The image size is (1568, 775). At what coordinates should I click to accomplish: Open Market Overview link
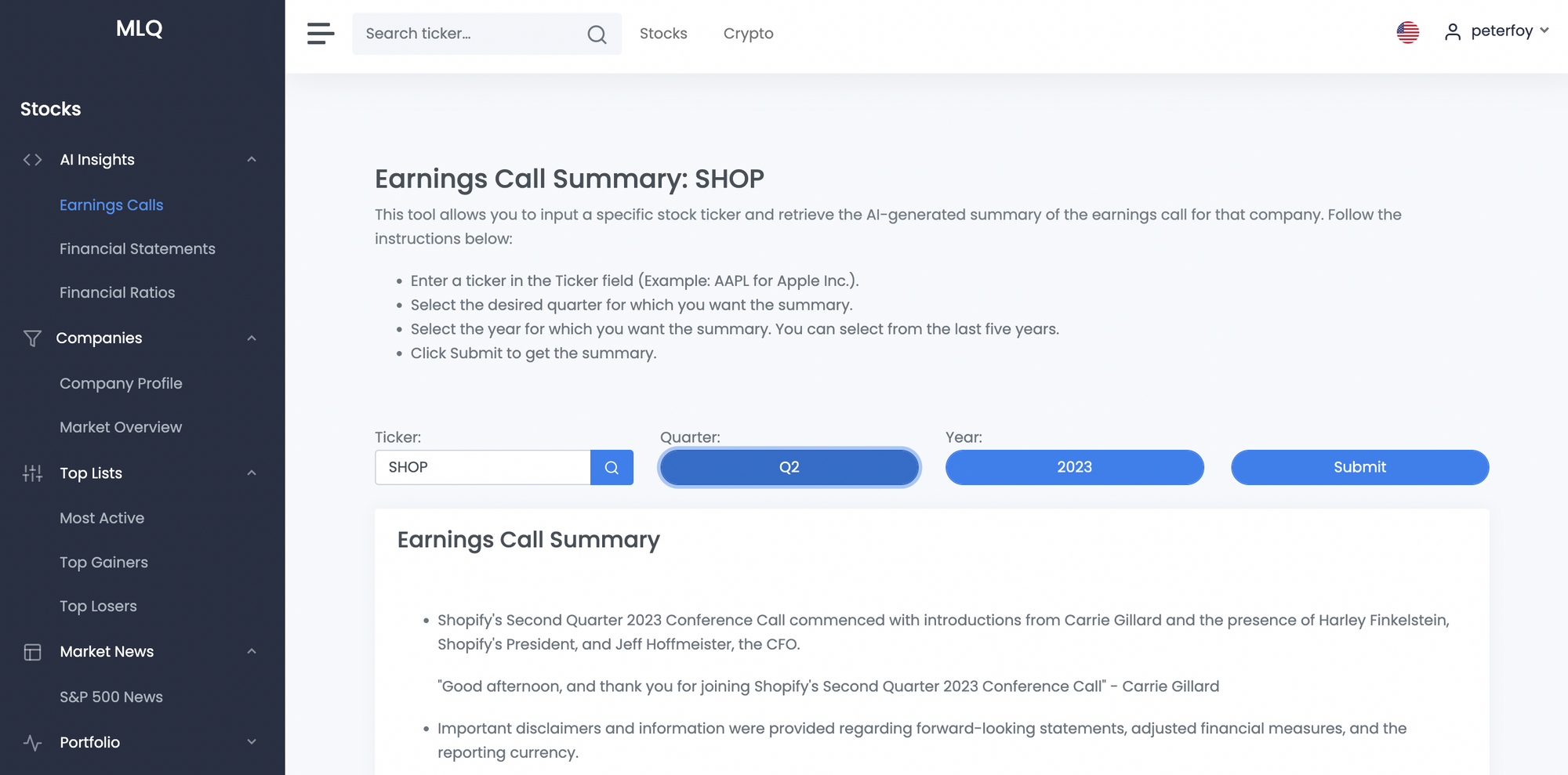click(x=121, y=428)
